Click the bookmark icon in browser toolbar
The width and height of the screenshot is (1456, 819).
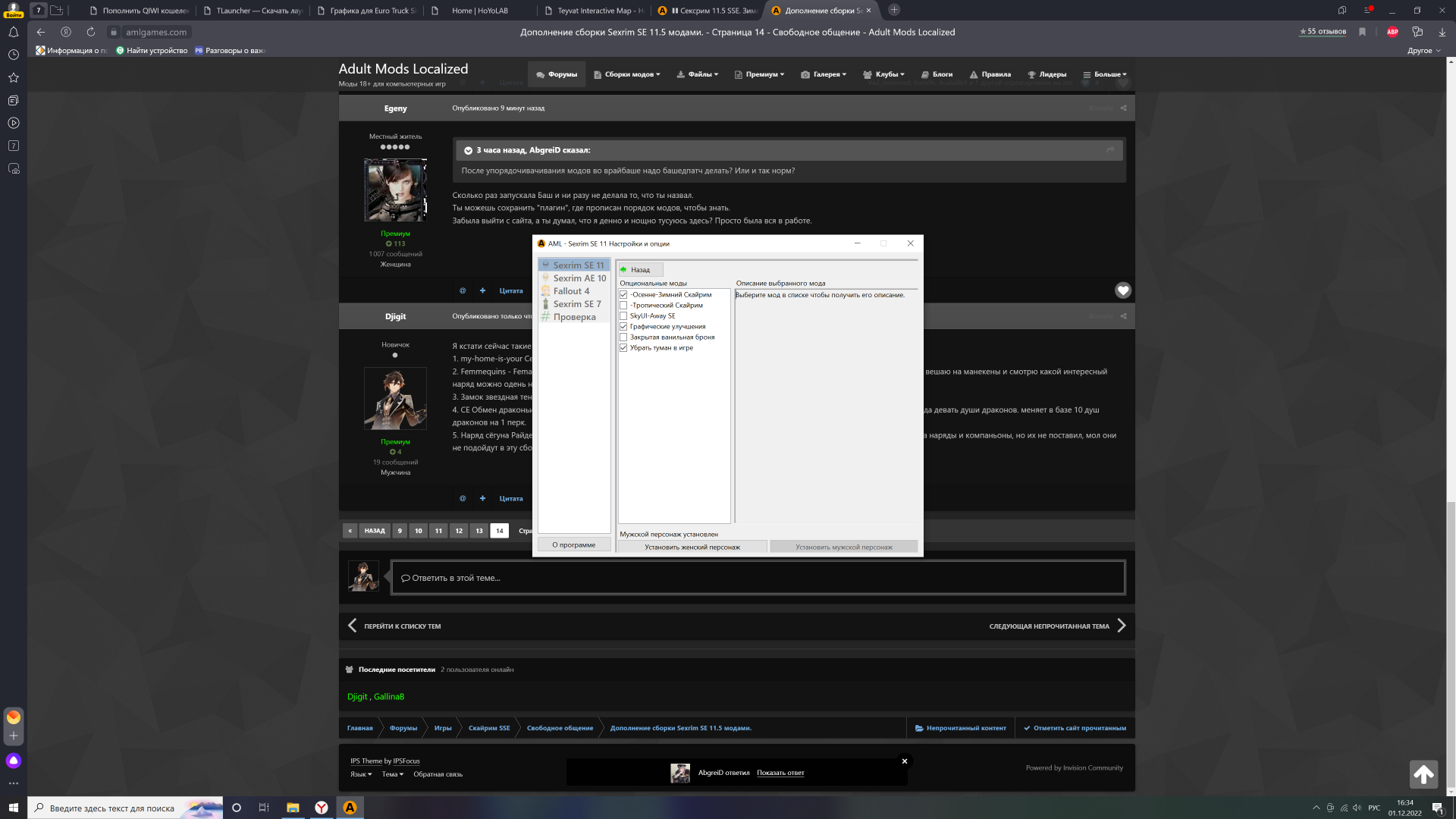pyautogui.click(x=1362, y=32)
